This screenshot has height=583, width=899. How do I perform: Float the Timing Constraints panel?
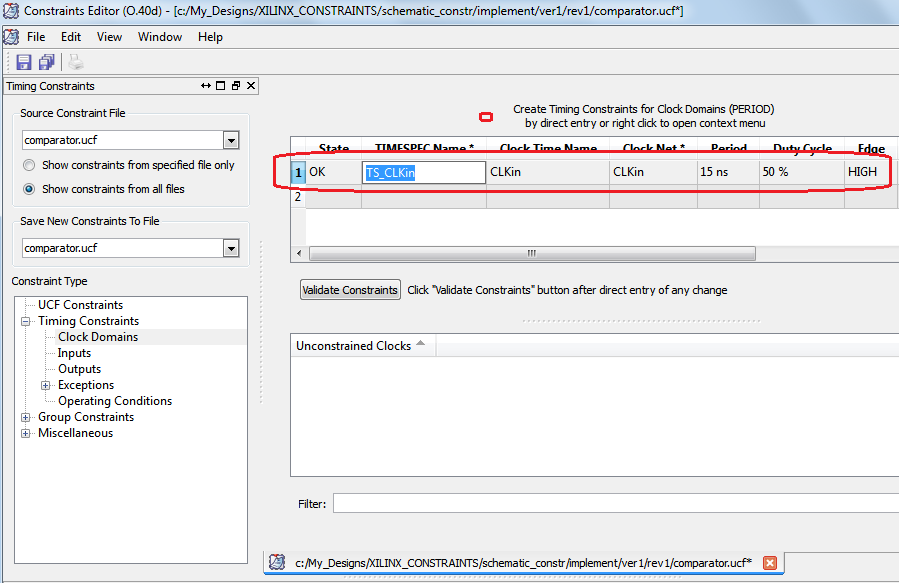[236, 86]
